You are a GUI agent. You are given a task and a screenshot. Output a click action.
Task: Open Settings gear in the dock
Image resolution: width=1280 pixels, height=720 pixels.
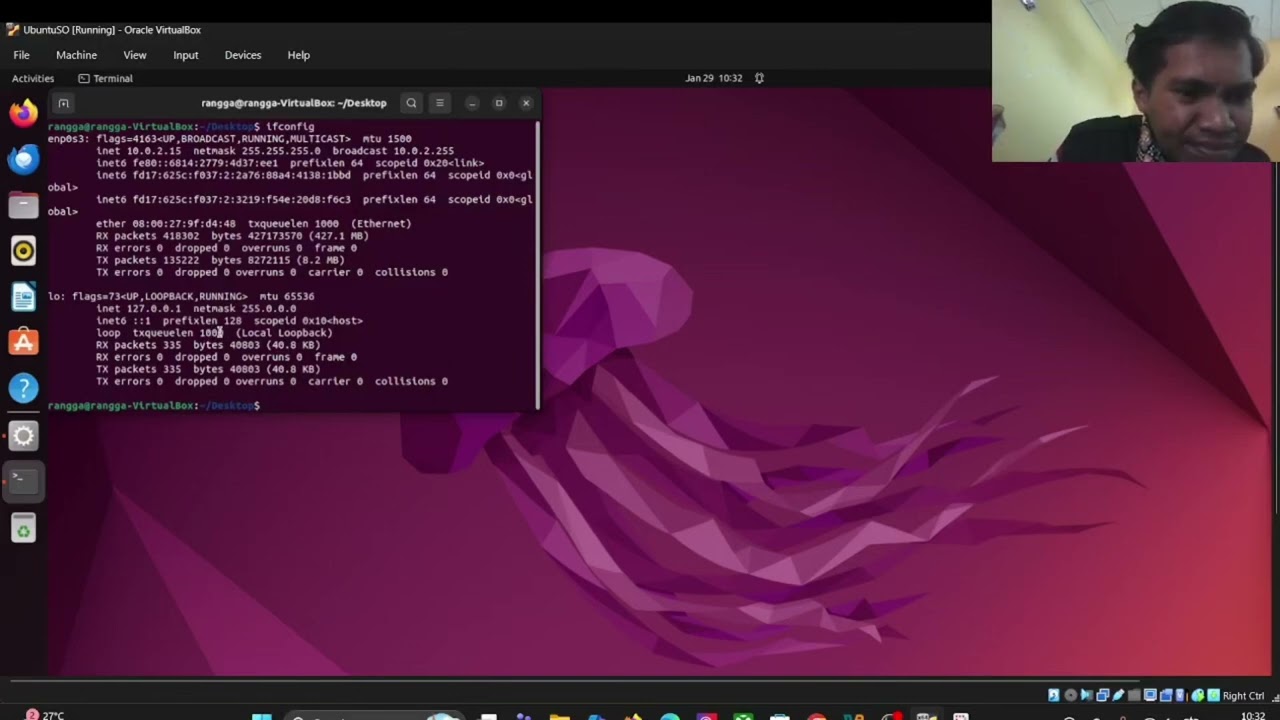pyautogui.click(x=24, y=435)
